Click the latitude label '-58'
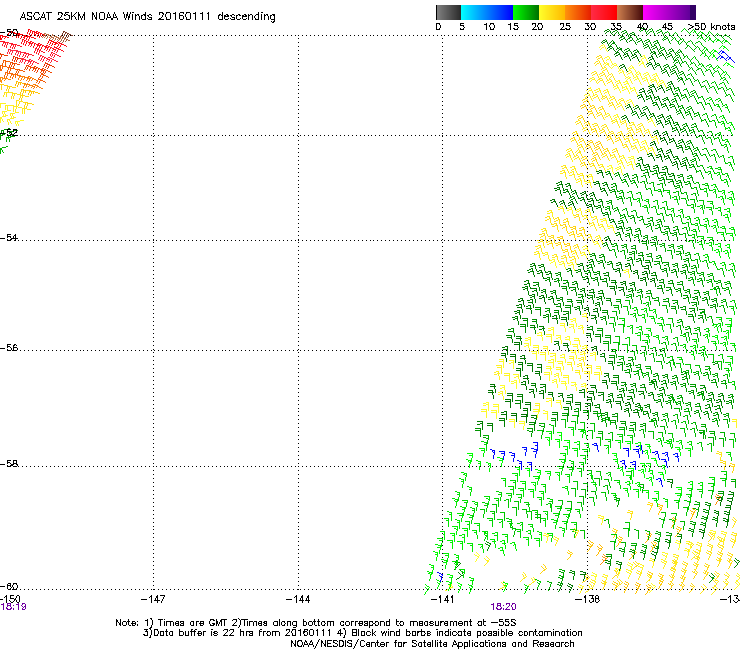This screenshot has height=650, width=740. [9, 464]
